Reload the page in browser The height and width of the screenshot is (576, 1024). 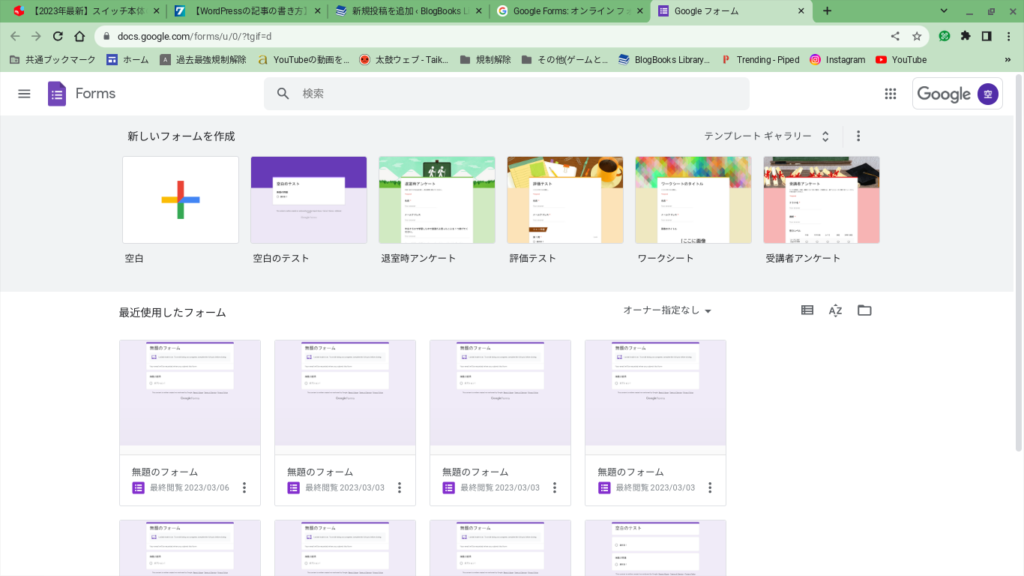click(57, 36)
